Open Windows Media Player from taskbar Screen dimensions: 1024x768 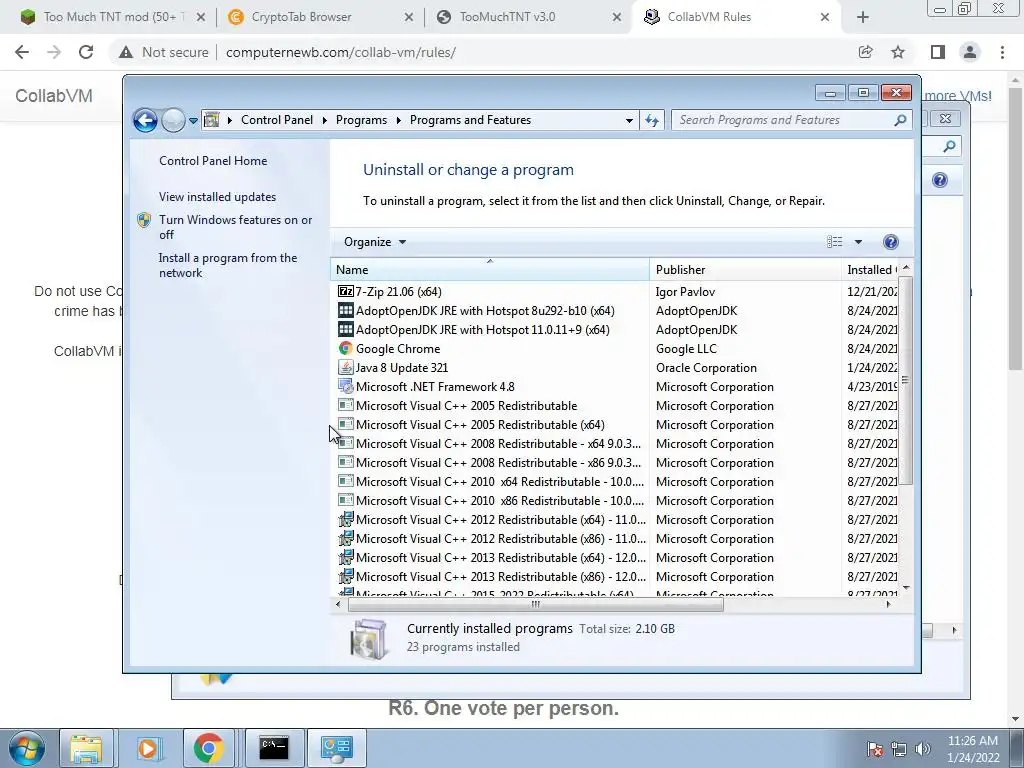[x=148, y=748]
